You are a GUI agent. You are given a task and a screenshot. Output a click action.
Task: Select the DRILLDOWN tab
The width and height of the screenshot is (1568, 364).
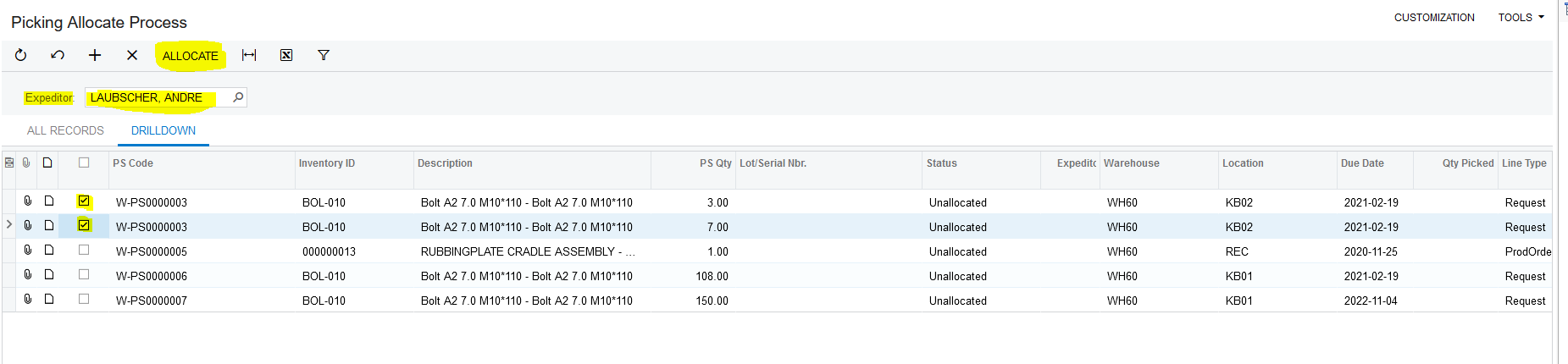coord(163,130)
